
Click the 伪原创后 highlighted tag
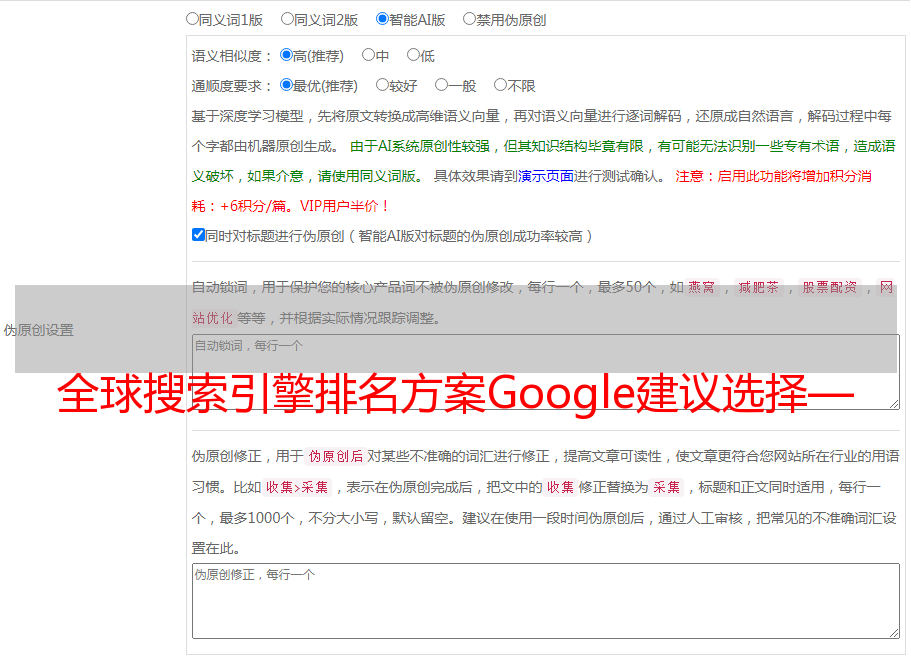click(335, 456)
